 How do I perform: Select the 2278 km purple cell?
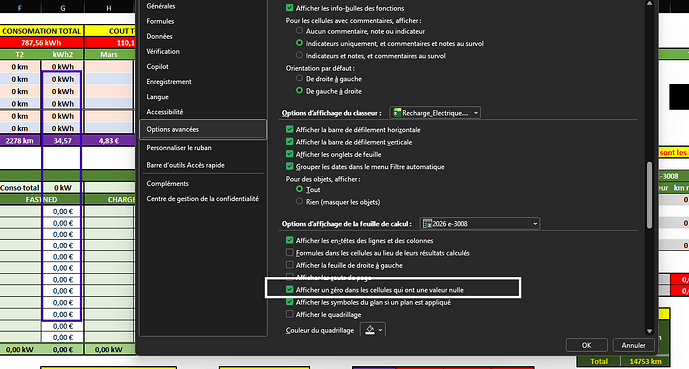[x=20, y=141]
